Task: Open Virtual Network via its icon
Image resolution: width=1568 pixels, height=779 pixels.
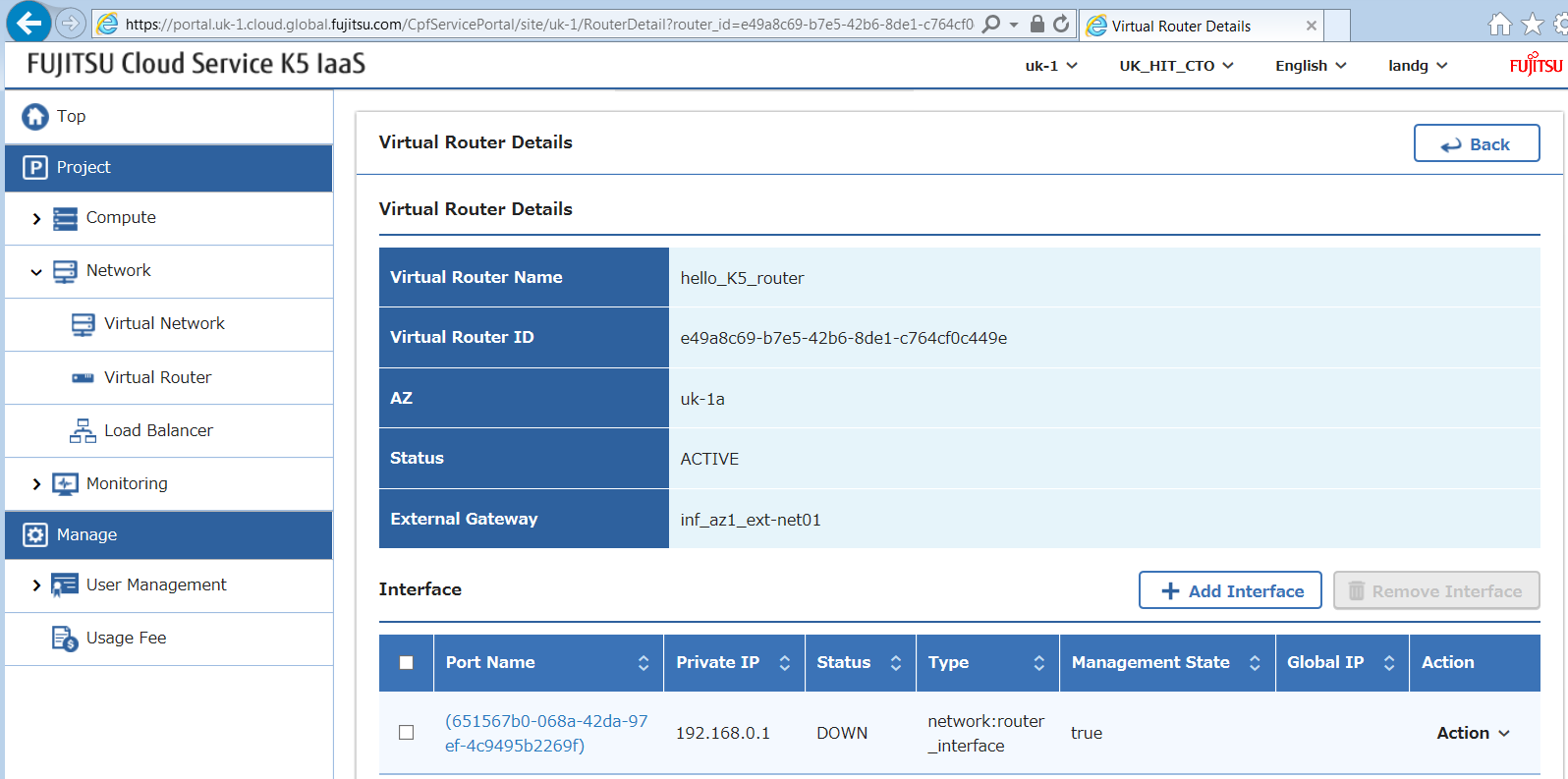Action: [84, 324]
